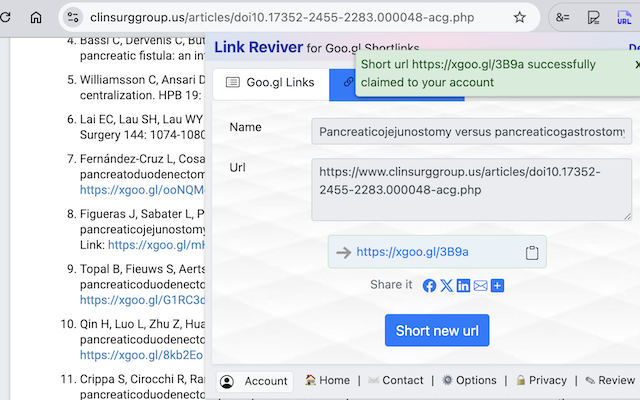The width and height of the screenshot is (640, 400).
Task: Click the Short new url button
Action: click(437, 330)
